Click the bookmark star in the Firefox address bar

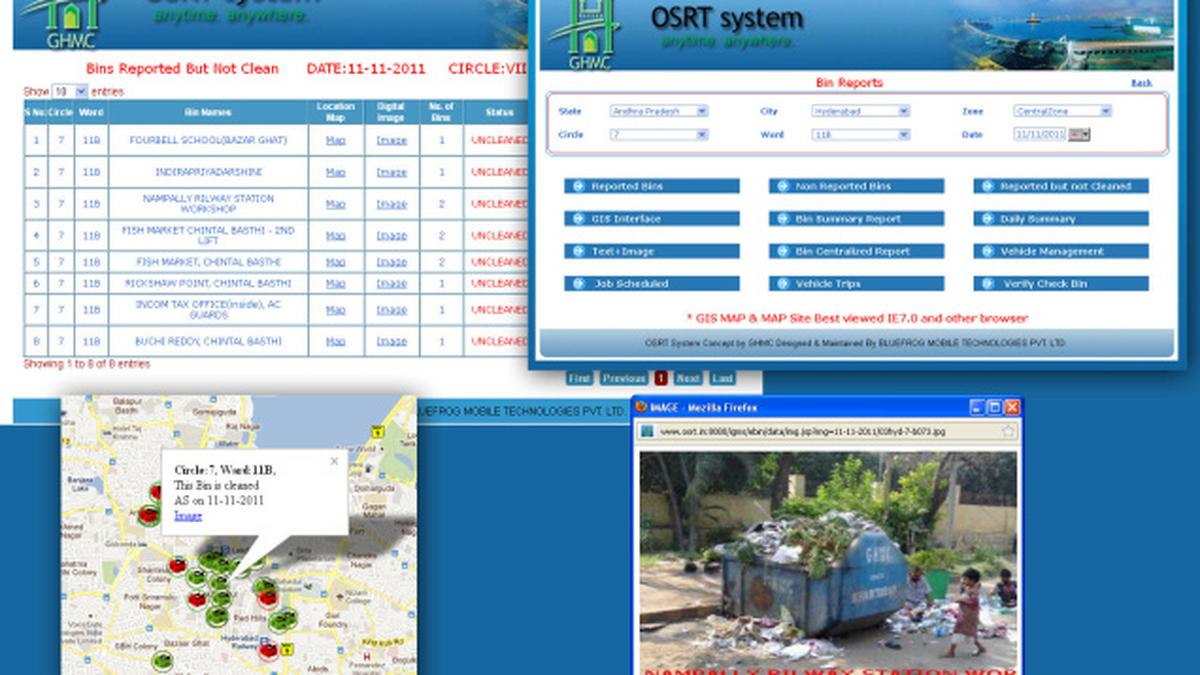pos(1008,431)
